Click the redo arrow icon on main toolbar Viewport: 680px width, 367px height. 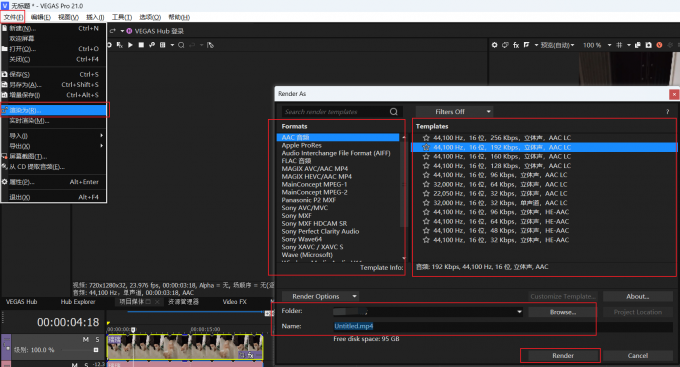coord(113,31)
